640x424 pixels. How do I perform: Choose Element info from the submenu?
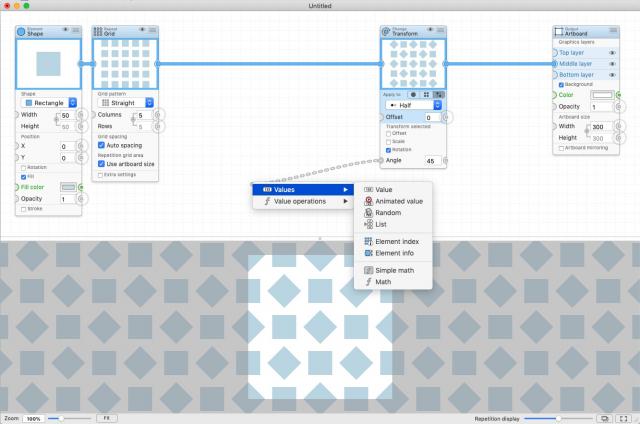point(393,253)
